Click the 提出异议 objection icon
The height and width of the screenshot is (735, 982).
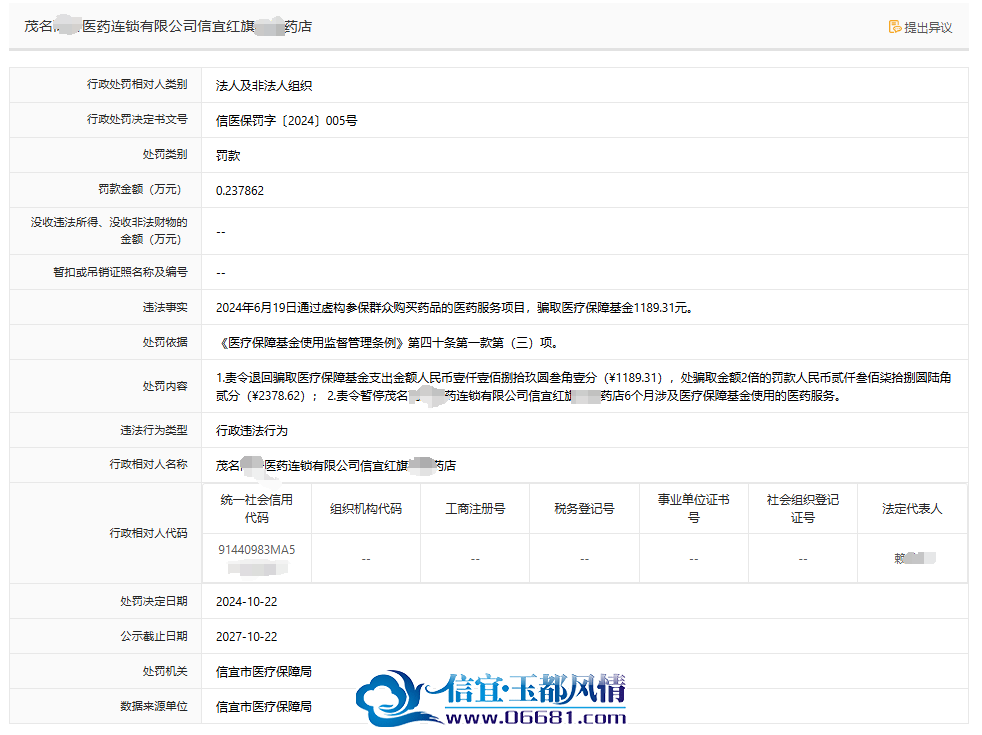point(895,27)
